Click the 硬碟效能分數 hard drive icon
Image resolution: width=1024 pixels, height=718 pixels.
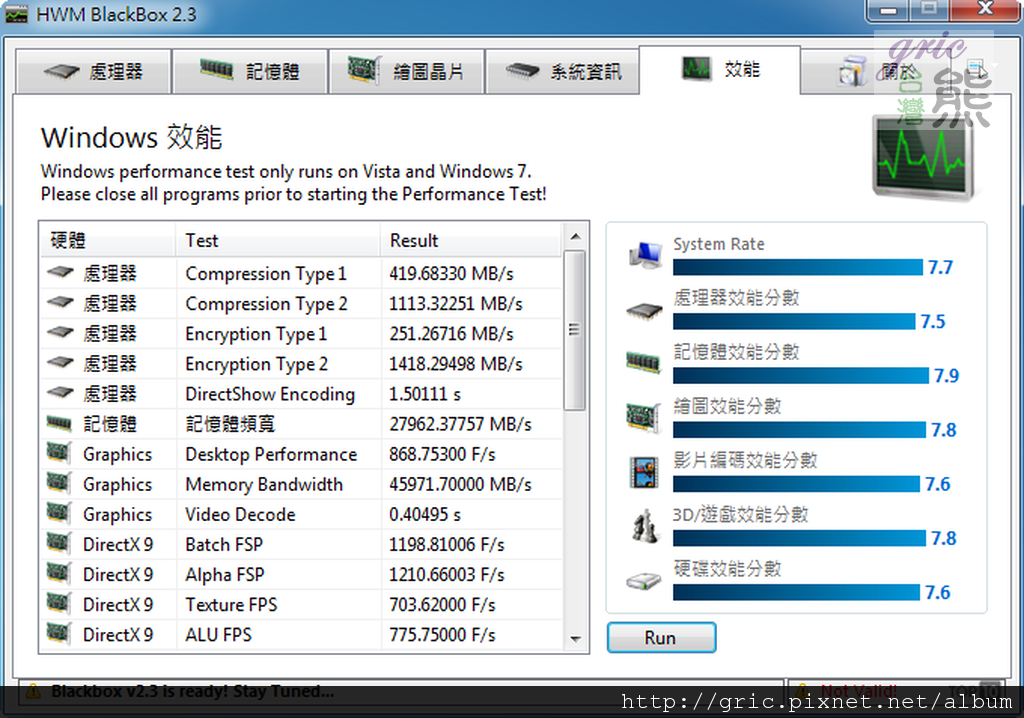(x=645, y=581)
